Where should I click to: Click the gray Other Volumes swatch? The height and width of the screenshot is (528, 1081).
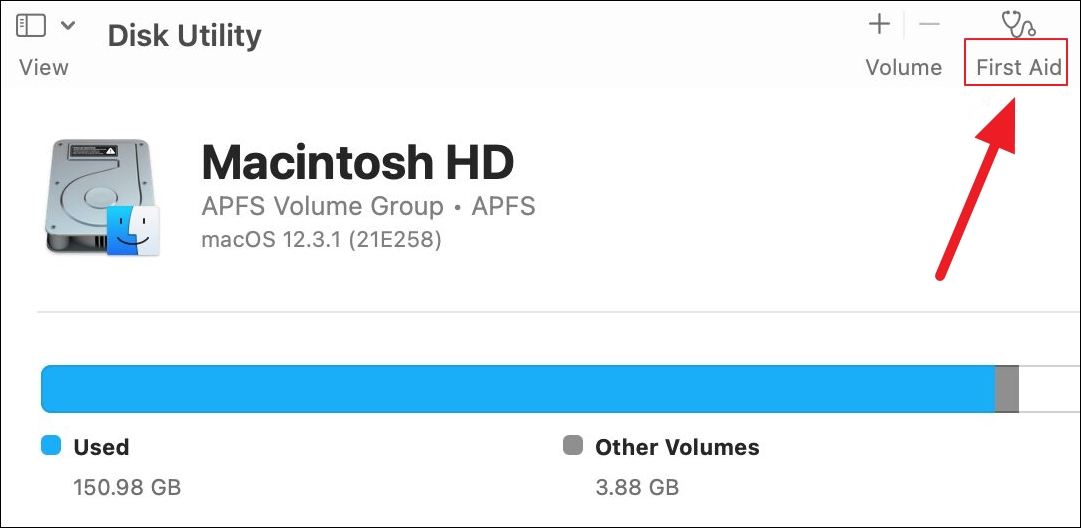573,446
